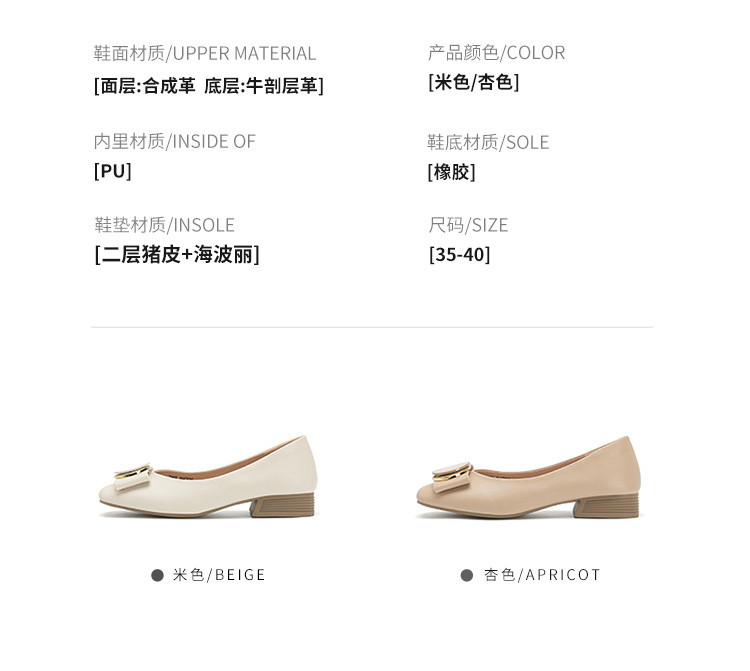Viewport: 750px width, 671px height.
Task: Click the gold buckle on beige shoe
Action: (x=132, y=471)
